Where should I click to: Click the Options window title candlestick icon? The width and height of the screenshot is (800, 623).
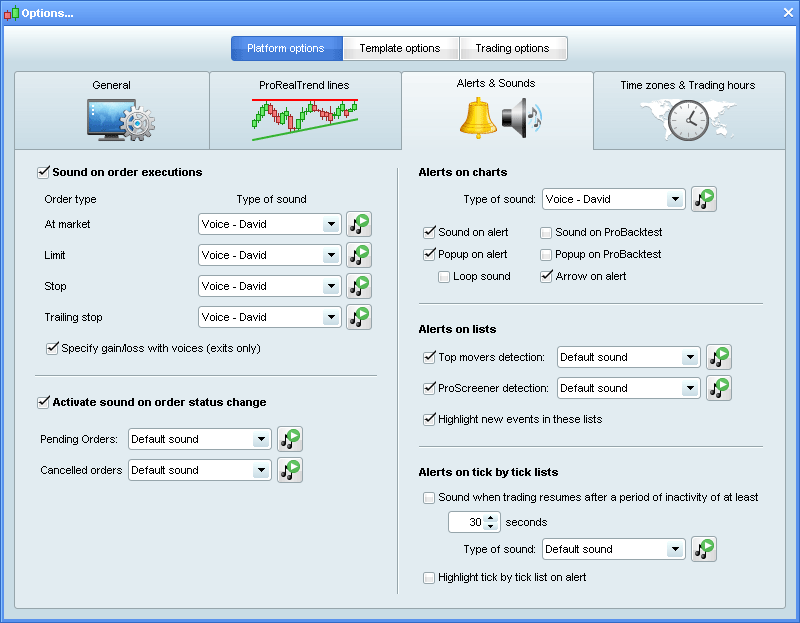[x=11, y=13]
